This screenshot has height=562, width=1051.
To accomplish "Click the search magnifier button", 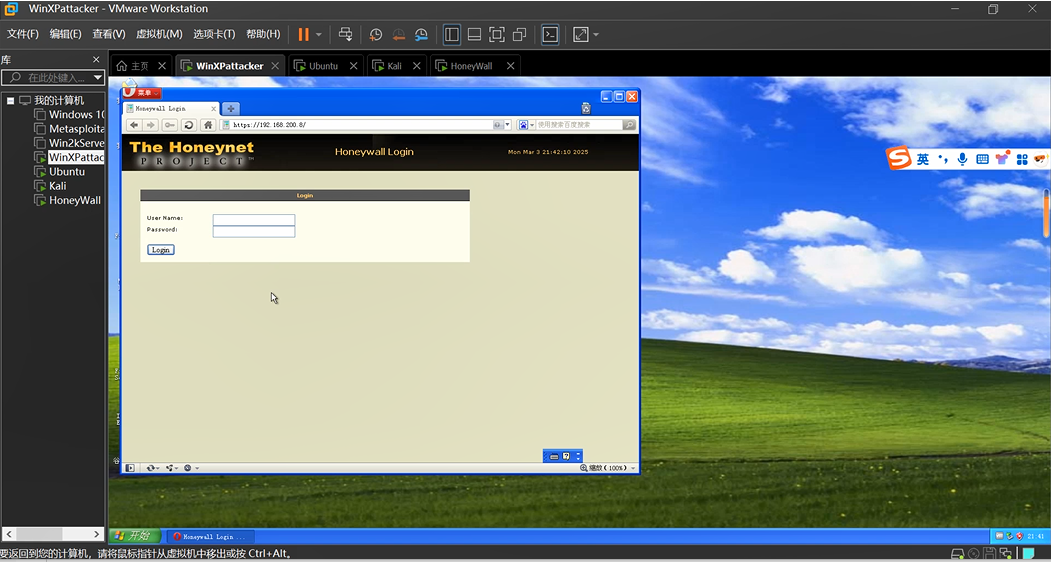I will (x=629, y=125).
